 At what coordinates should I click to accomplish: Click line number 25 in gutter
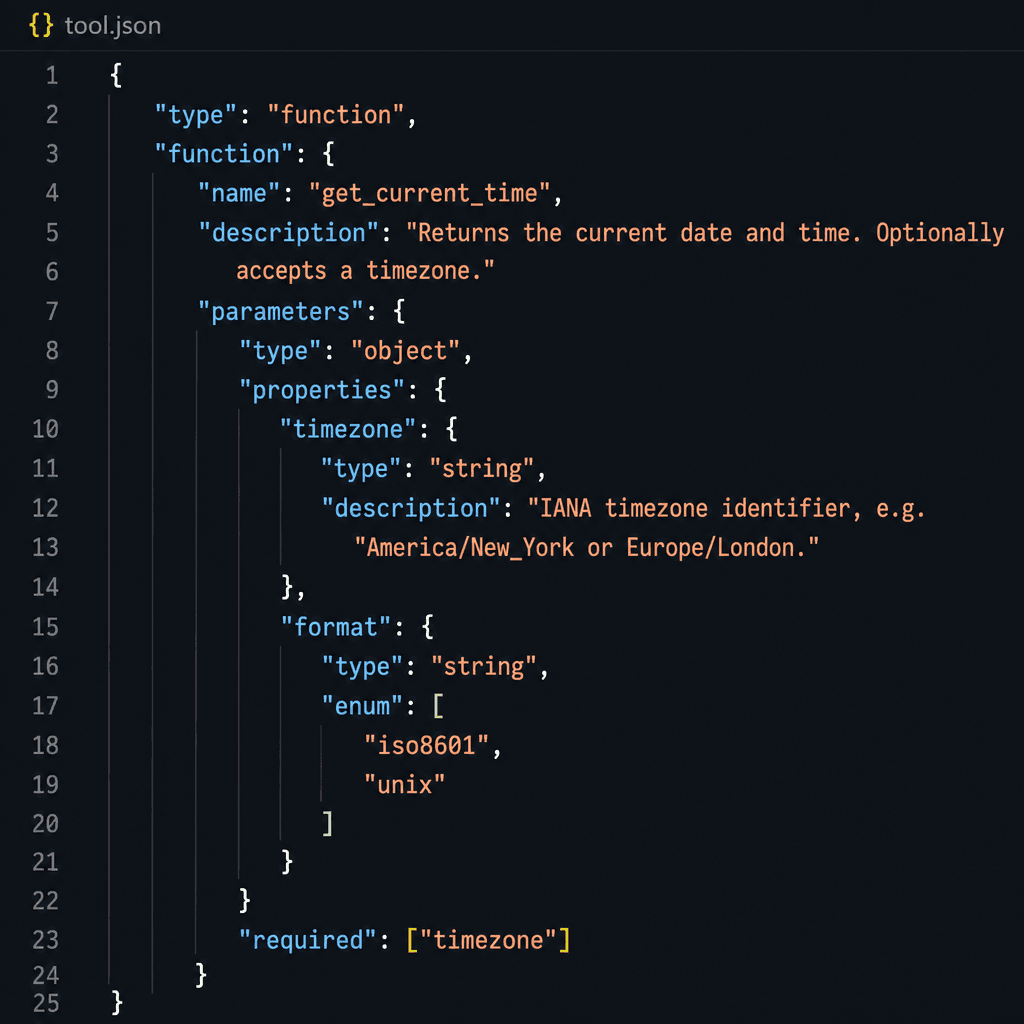coord(46,1003)
